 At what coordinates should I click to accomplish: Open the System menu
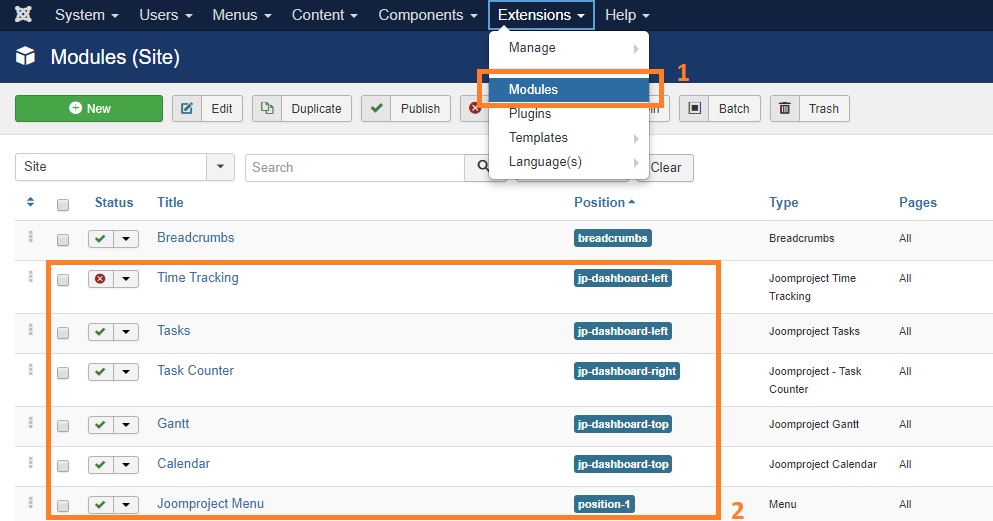[87, 15]
